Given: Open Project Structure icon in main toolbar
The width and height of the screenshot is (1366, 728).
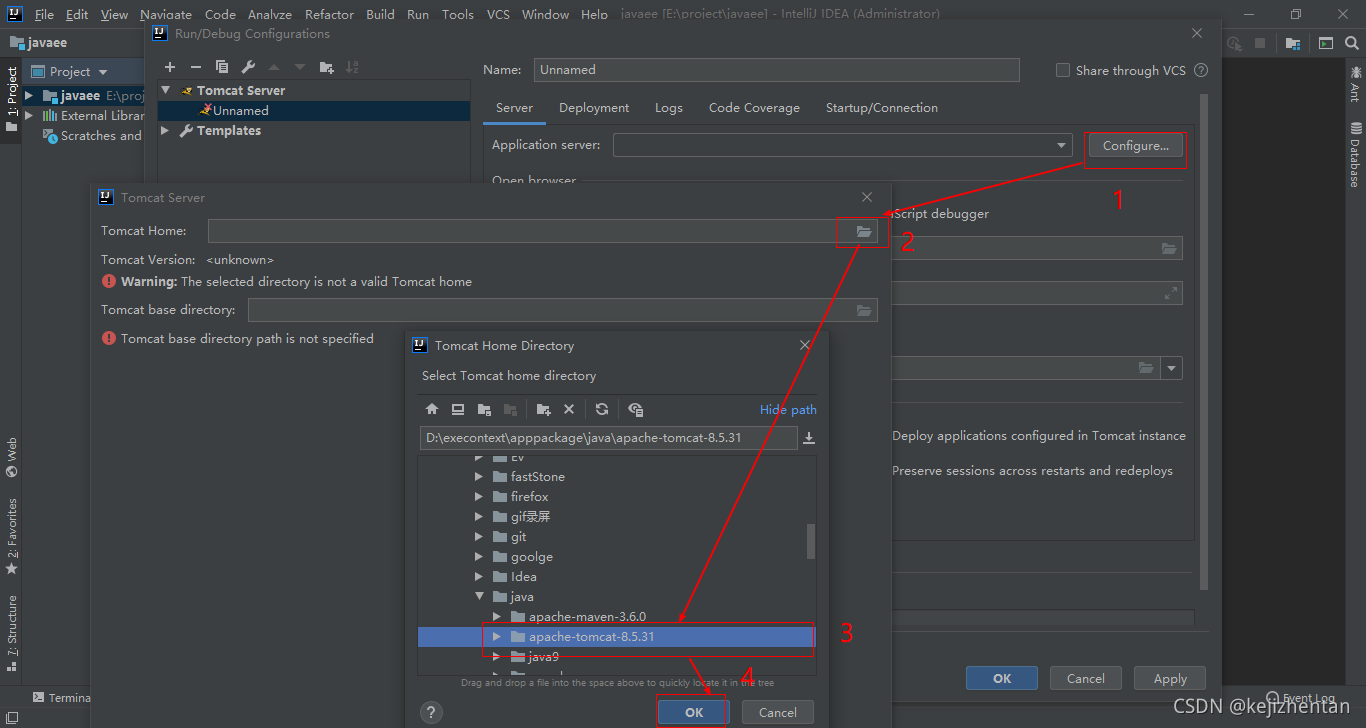Looking at the screenshot, I should [1293, 43].
